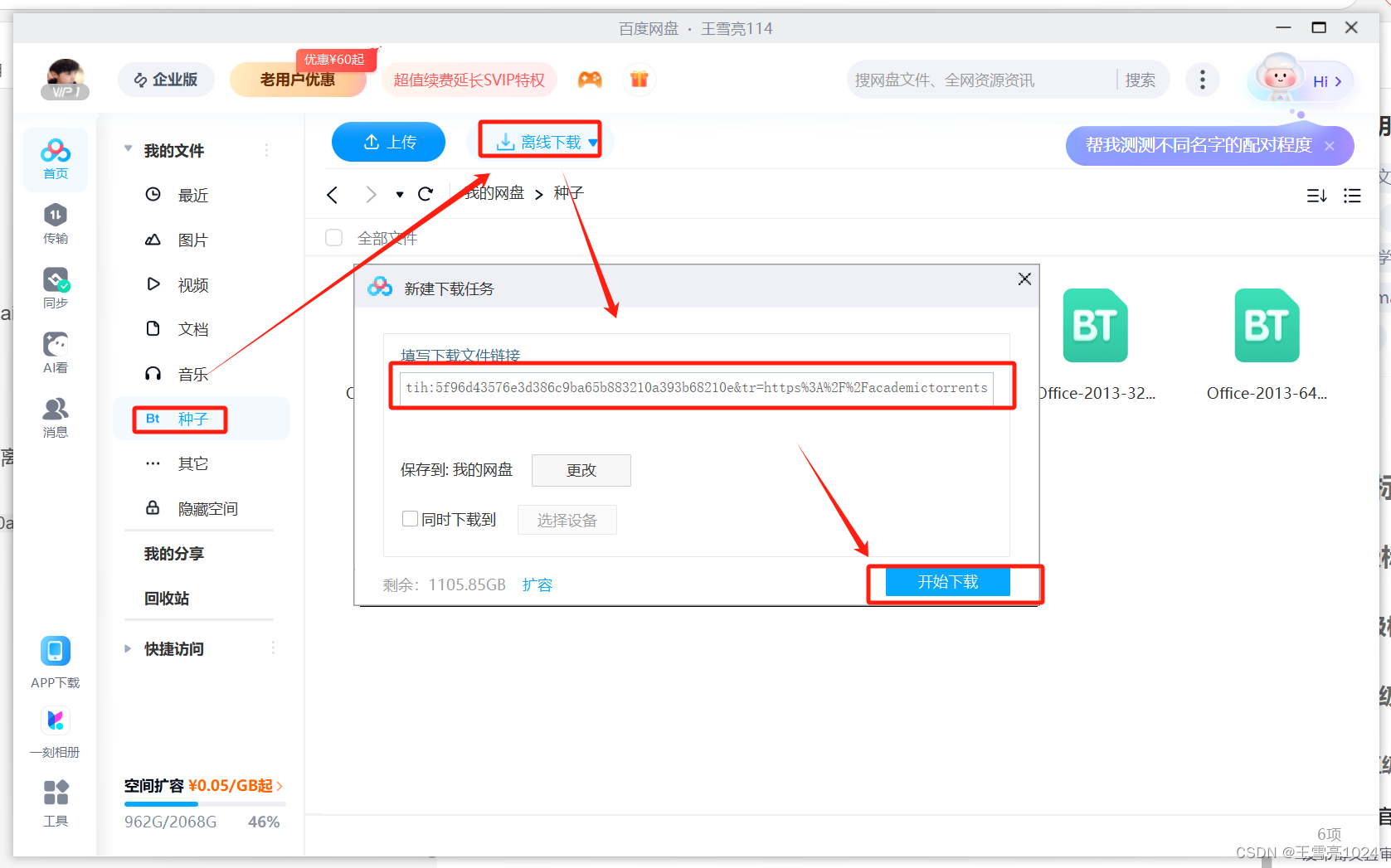Click 开始下载 to start download

tap(948, 582)
